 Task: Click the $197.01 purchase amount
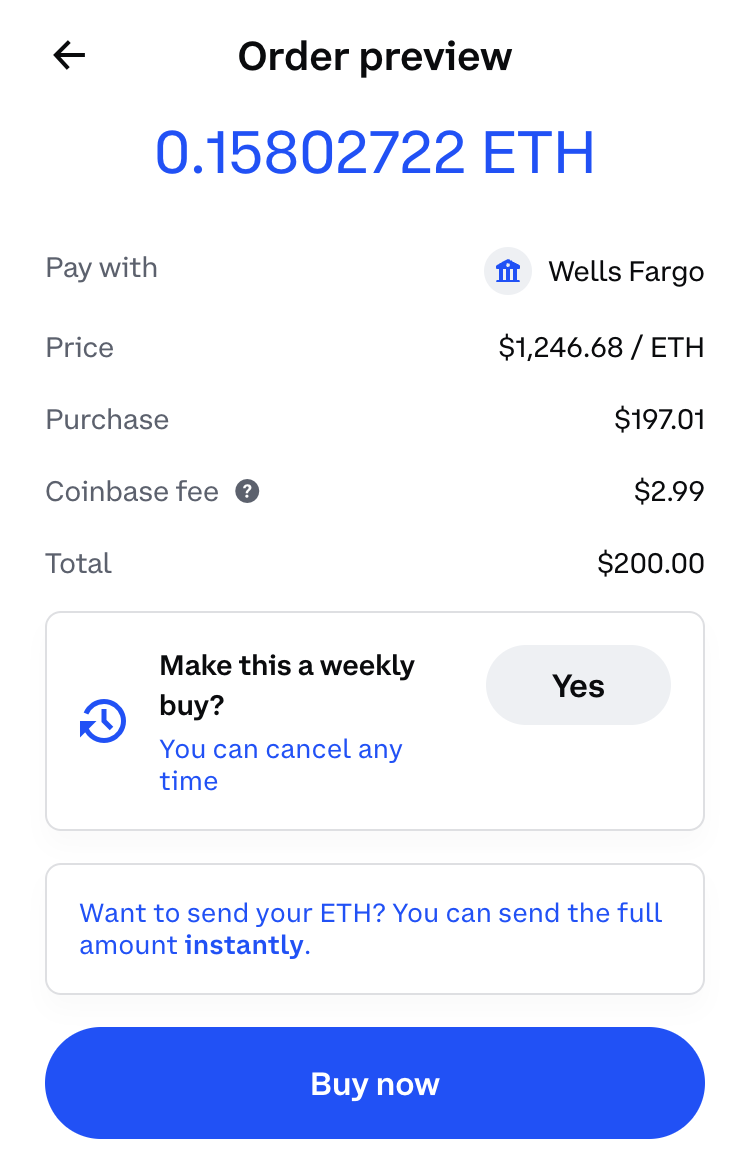pos(659,420)
